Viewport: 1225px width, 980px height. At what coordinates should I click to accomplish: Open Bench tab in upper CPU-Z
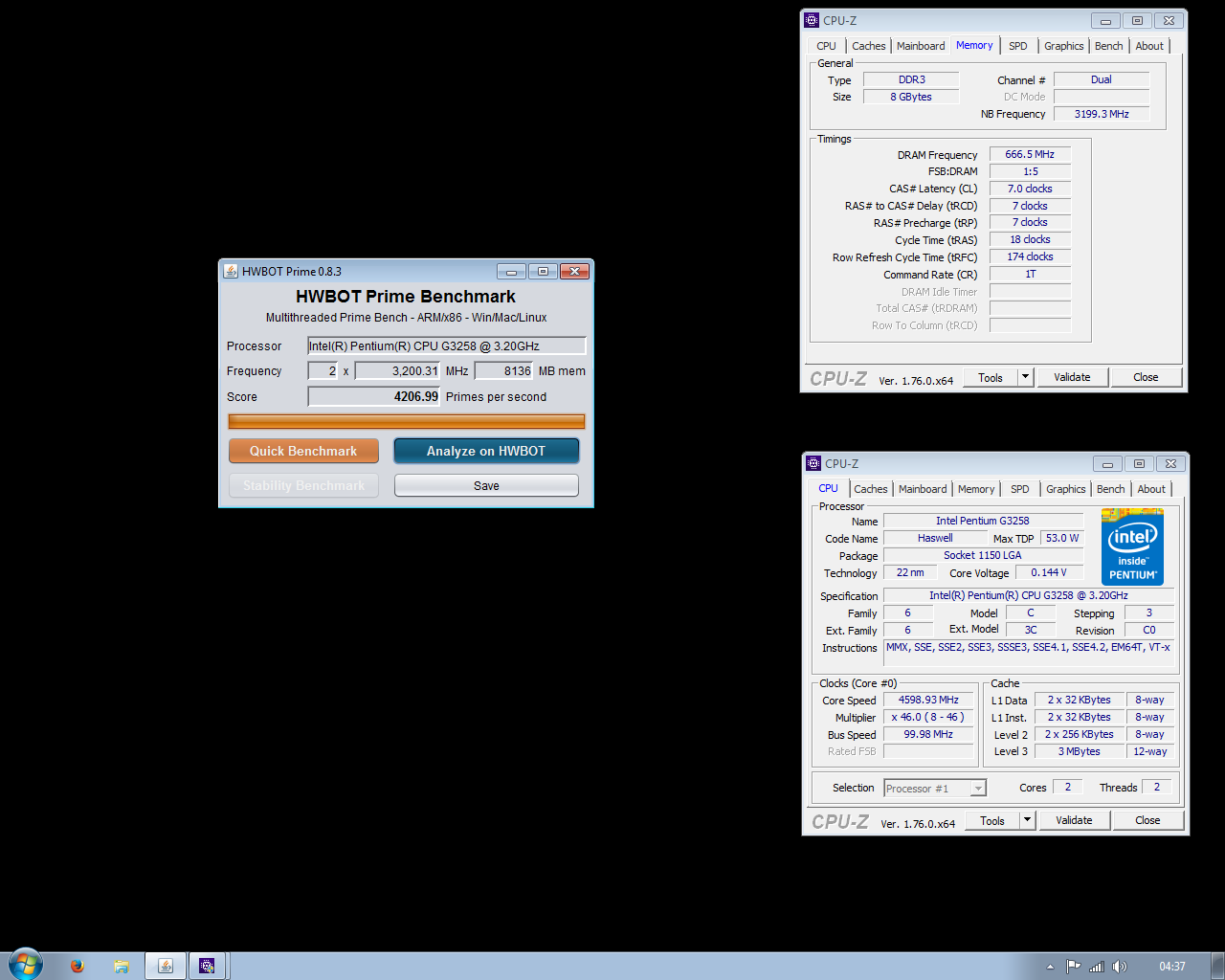point(1109,46)
